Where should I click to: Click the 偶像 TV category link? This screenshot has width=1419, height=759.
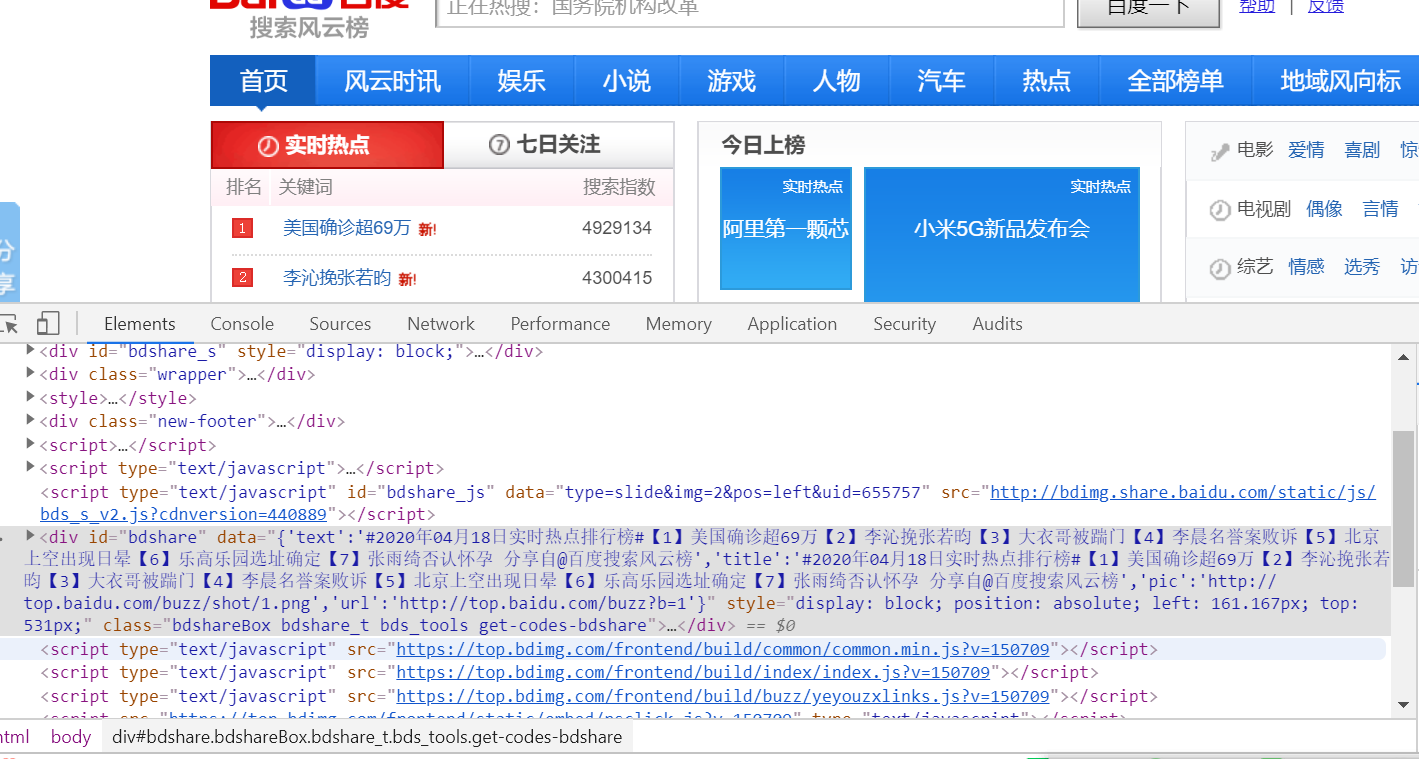click(1324, 208)
